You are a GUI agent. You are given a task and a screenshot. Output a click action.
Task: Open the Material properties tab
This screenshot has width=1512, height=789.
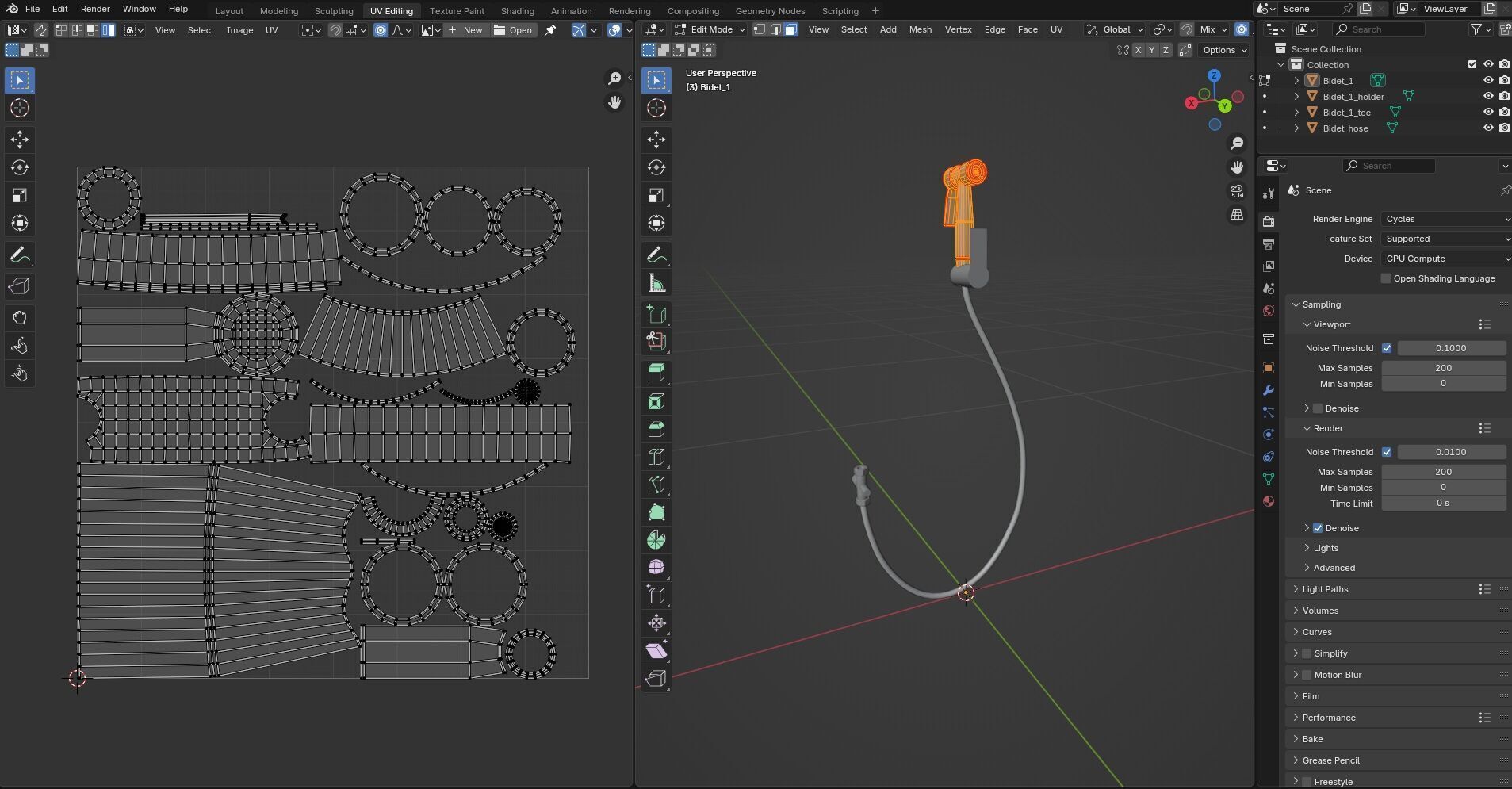tap(1269, 501)
